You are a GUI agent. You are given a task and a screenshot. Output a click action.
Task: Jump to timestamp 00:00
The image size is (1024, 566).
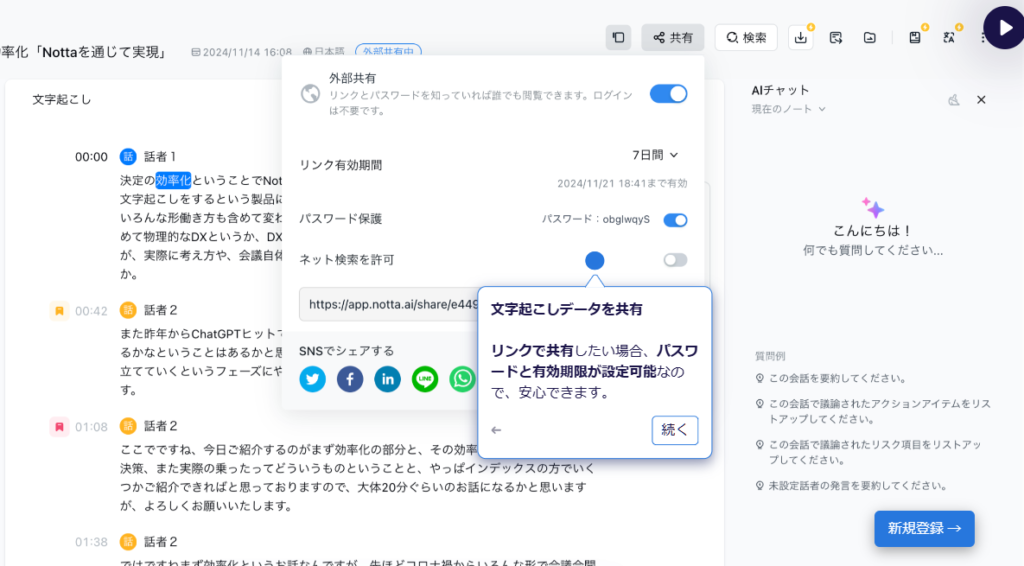[91, 157]
